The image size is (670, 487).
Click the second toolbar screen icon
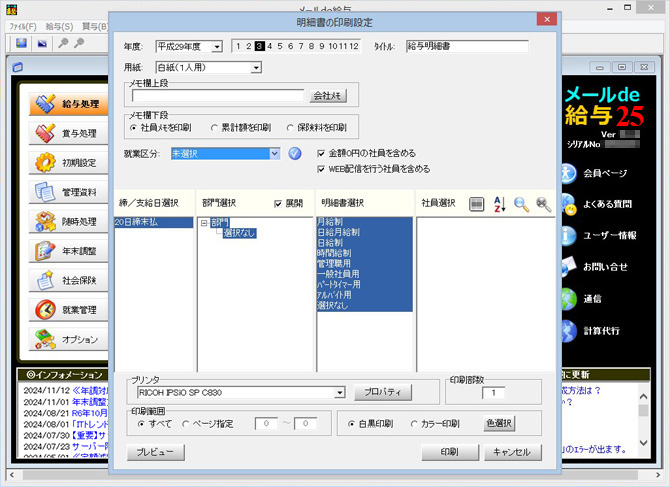(42, 43)
